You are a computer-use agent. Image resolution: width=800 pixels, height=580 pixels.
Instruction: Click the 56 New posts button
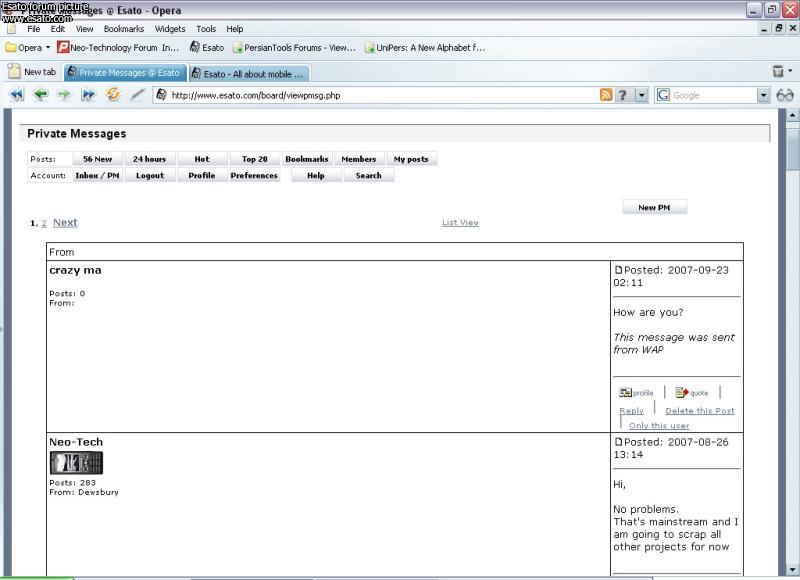pos(97,159)
